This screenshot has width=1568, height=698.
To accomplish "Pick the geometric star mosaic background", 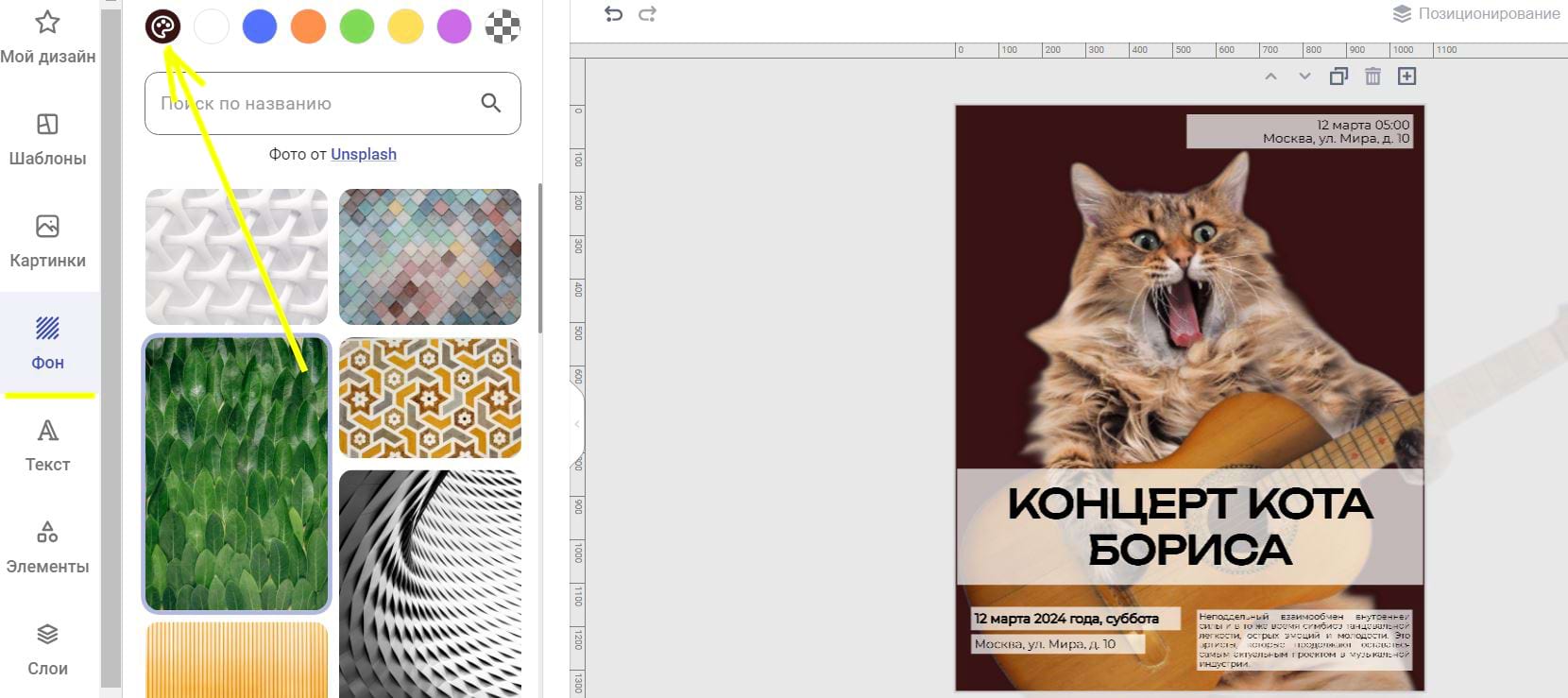I will 430,398.
